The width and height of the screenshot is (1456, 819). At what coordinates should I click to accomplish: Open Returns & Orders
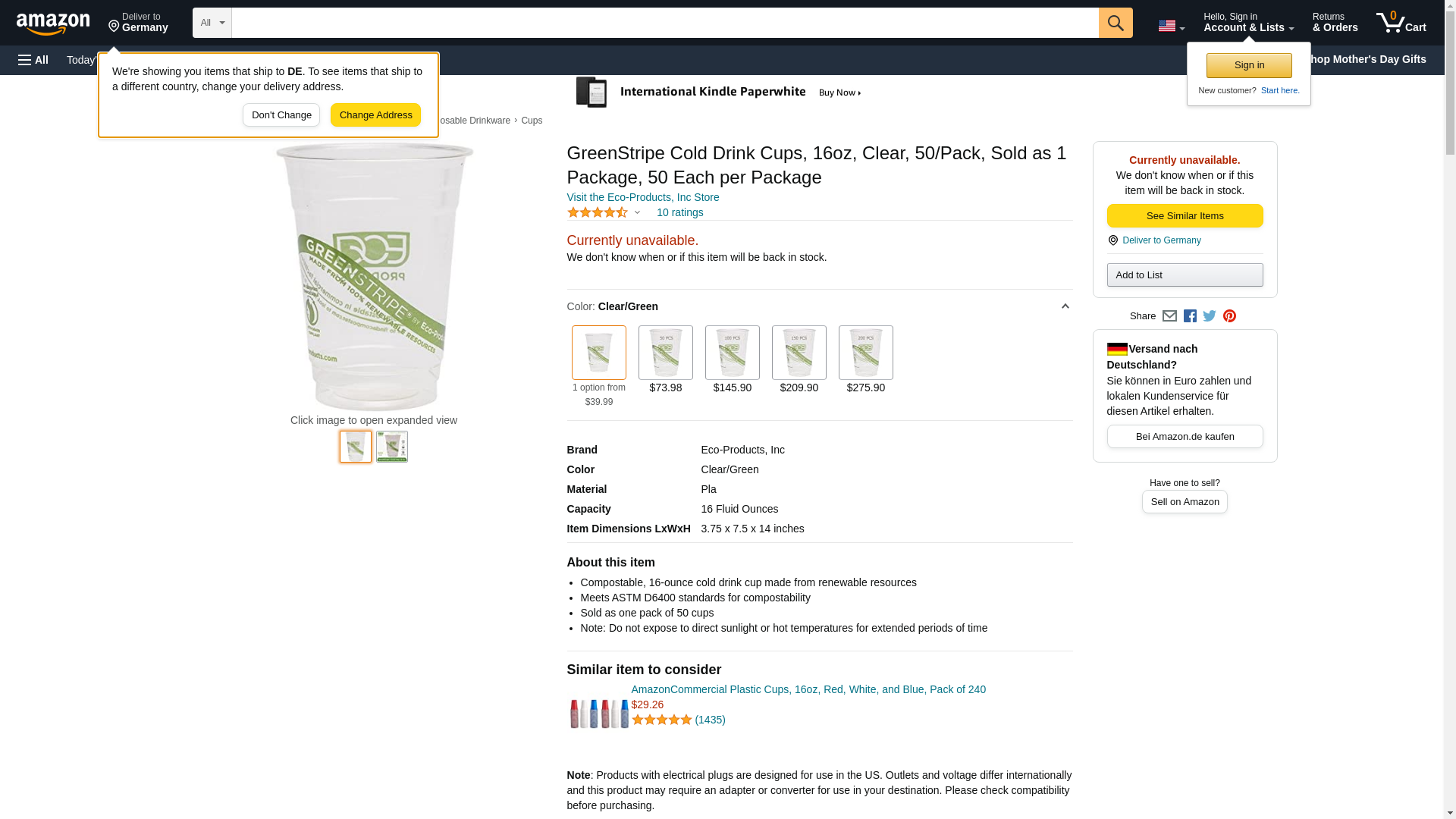[x=1335, y=23]
